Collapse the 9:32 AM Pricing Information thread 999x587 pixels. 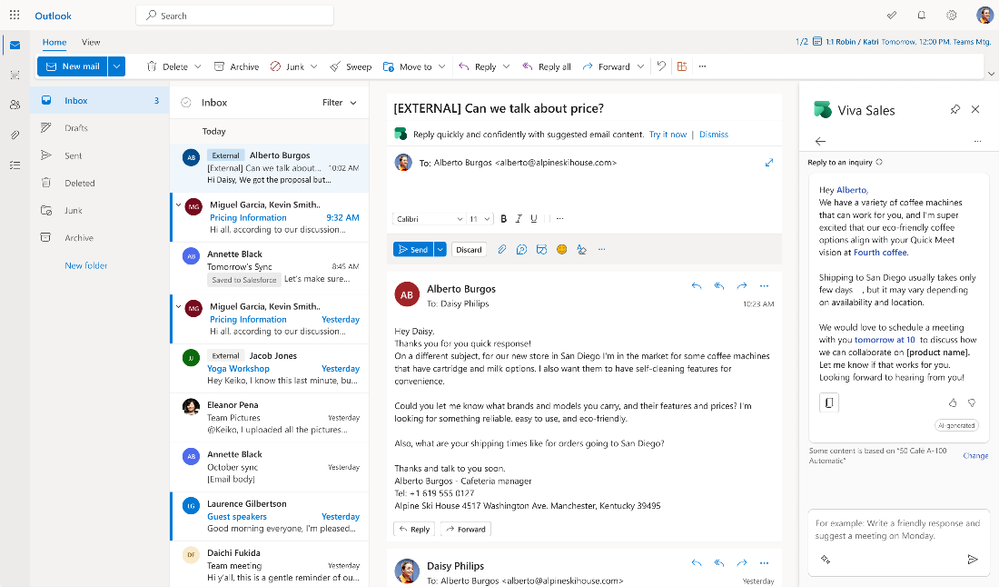tap(178, 205)
